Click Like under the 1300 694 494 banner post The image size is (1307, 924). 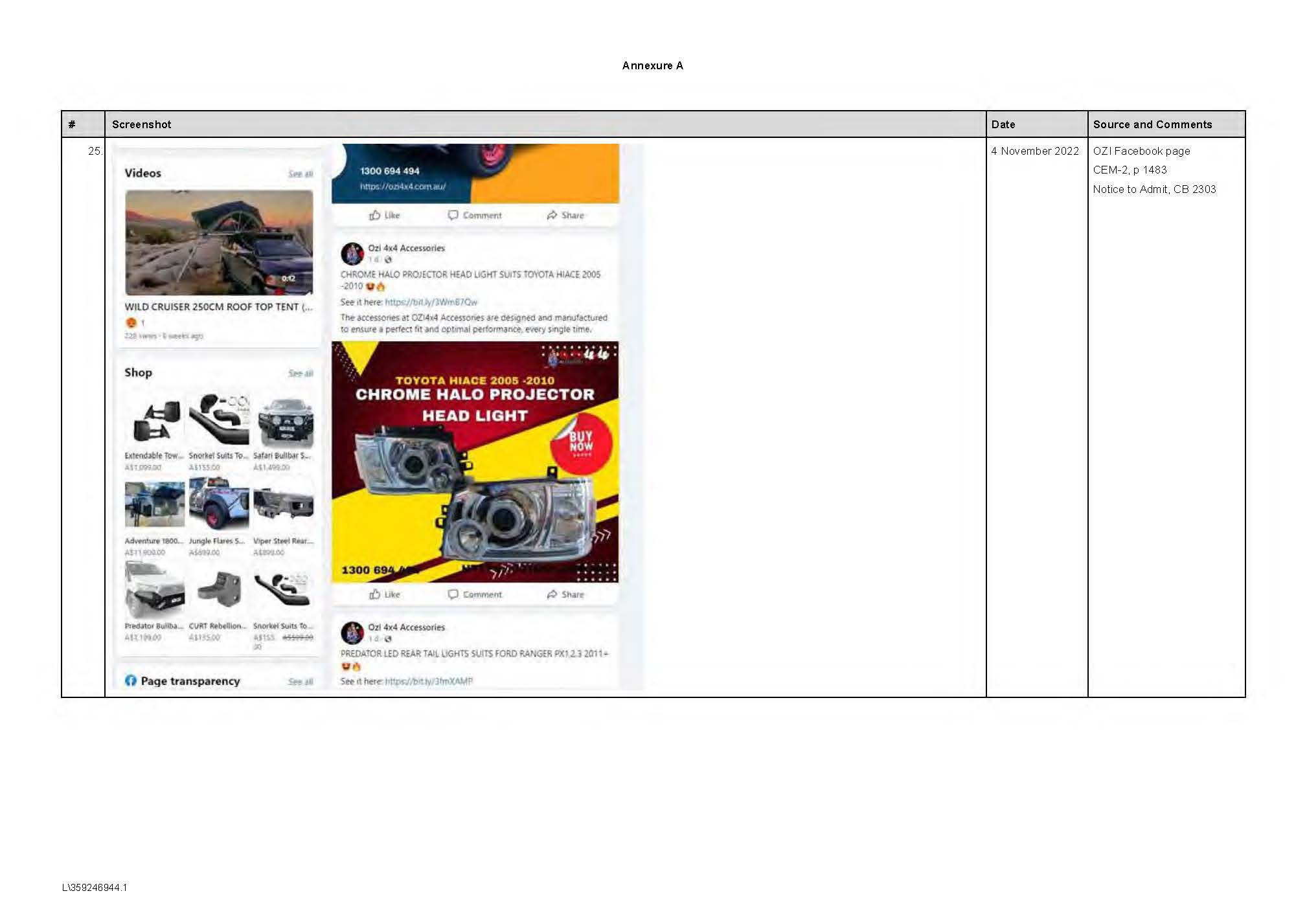click(x=385, y=215)
